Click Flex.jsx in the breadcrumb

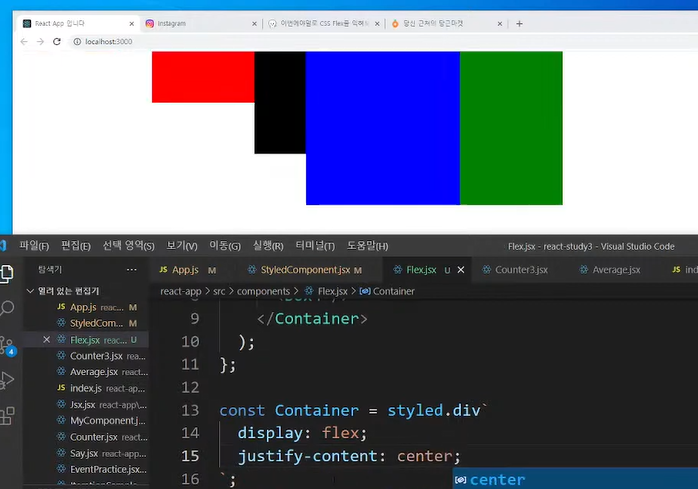[326, 291]
